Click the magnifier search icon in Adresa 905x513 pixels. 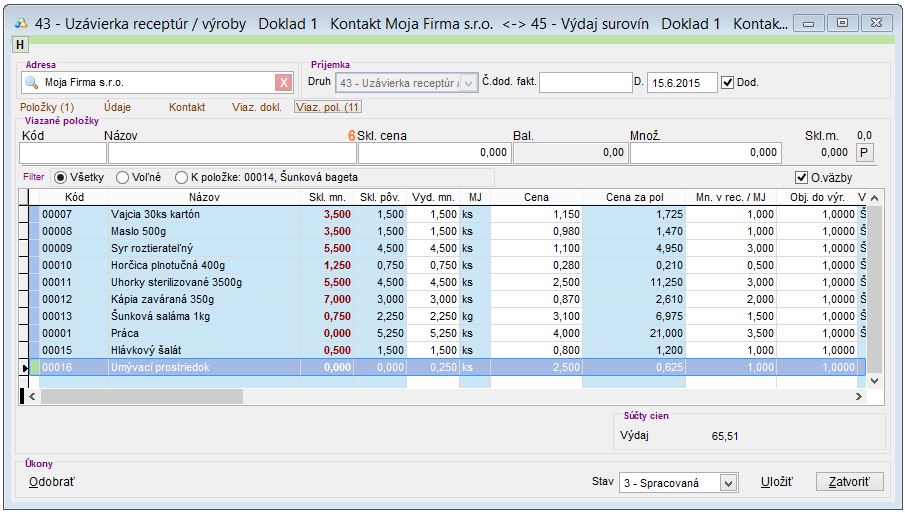click(31, 83)
